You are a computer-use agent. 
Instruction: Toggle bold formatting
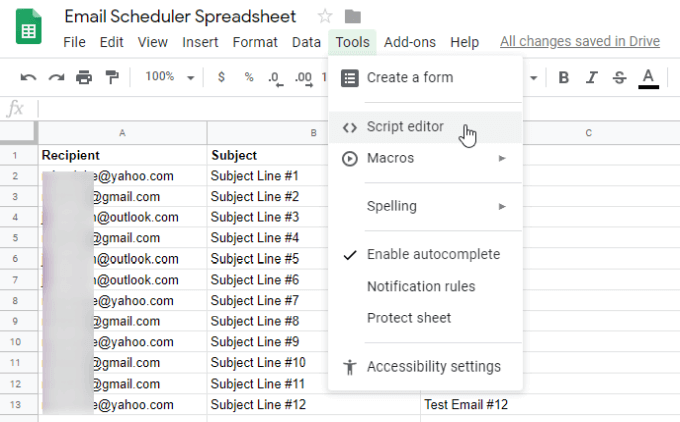[x=564, y=77]
